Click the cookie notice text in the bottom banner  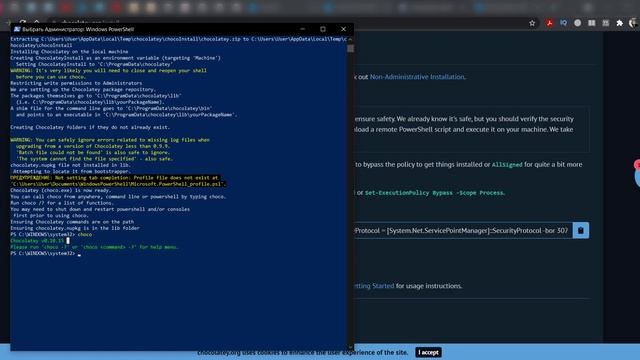[303, 352]
